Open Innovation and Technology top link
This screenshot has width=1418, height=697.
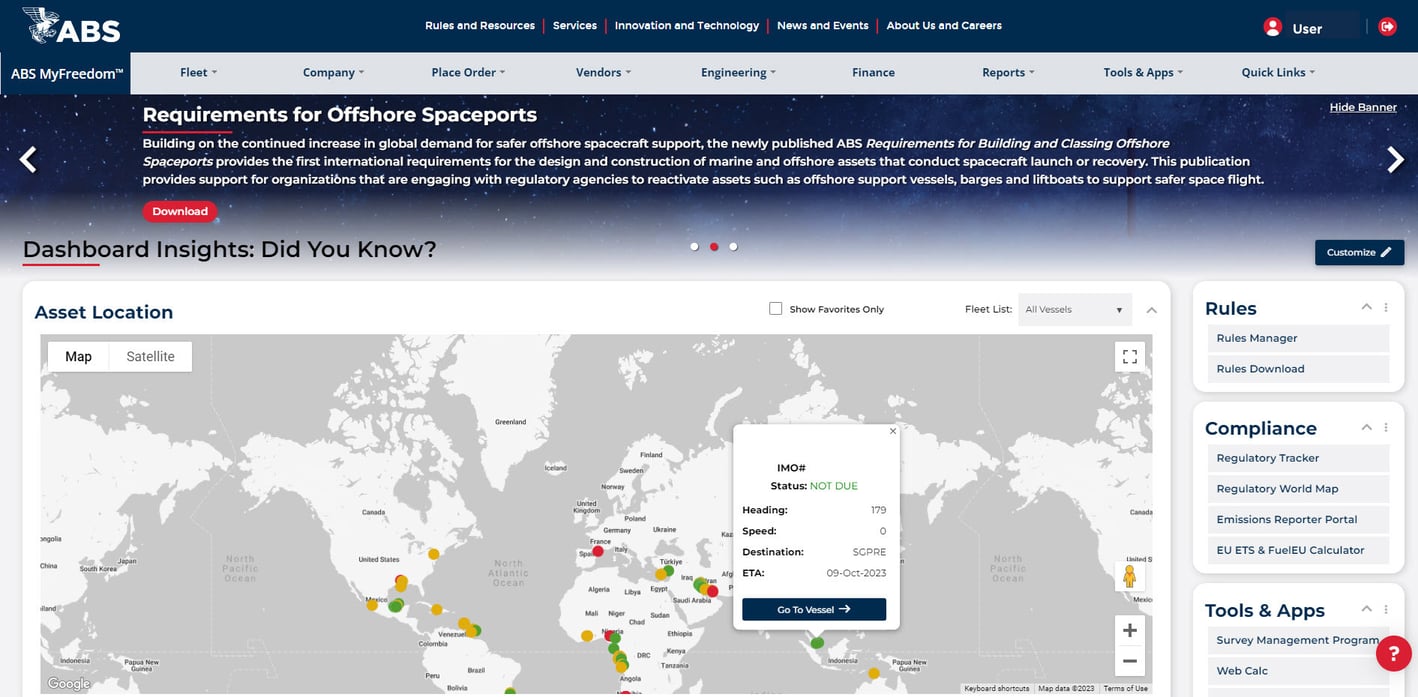coord(687,26)
